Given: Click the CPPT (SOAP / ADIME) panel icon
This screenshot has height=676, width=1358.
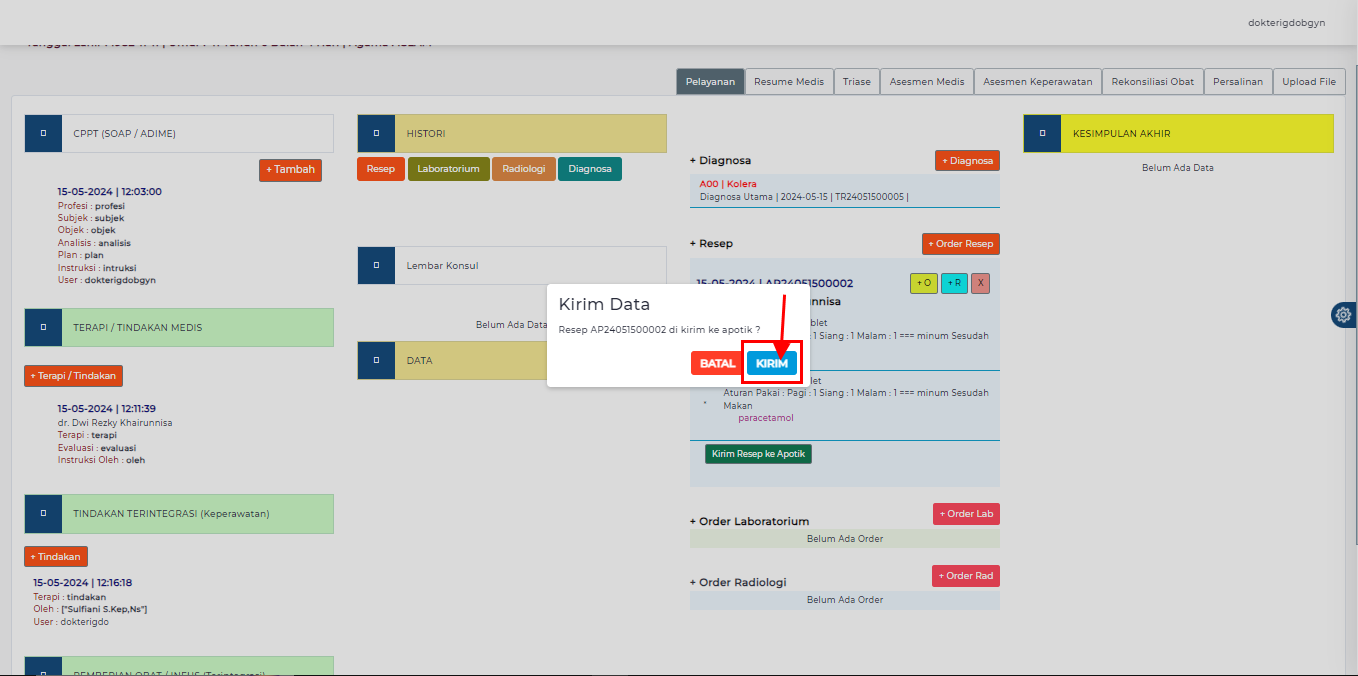Looking at the screenshot, I should (x=43, y=133).
